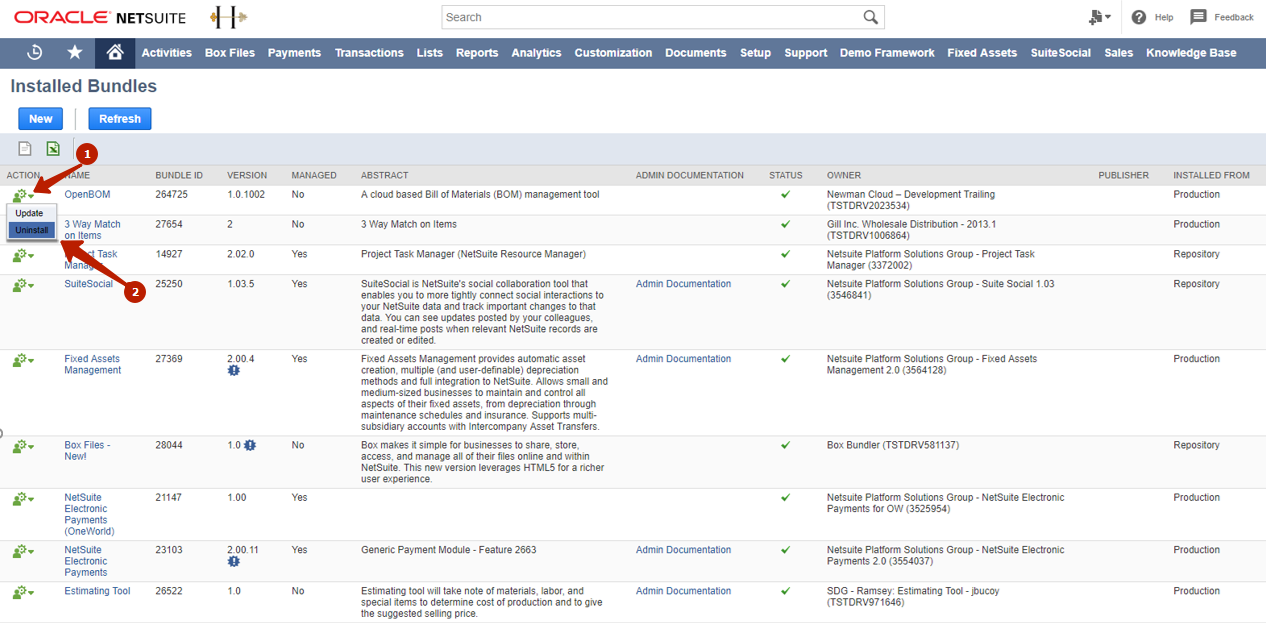Open Admin Documentation for Estimating Tool

click(684, 591)
